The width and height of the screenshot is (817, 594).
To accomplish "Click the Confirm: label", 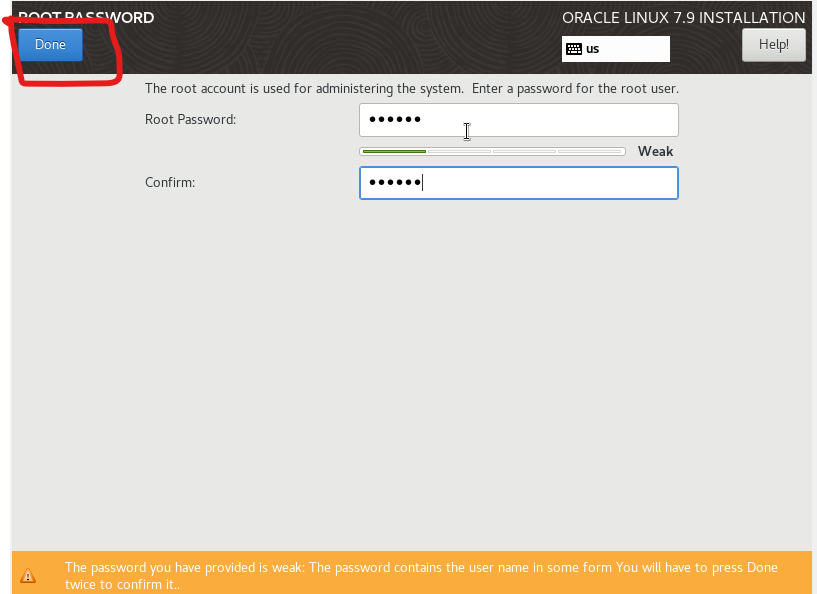I will pos(170,183).
